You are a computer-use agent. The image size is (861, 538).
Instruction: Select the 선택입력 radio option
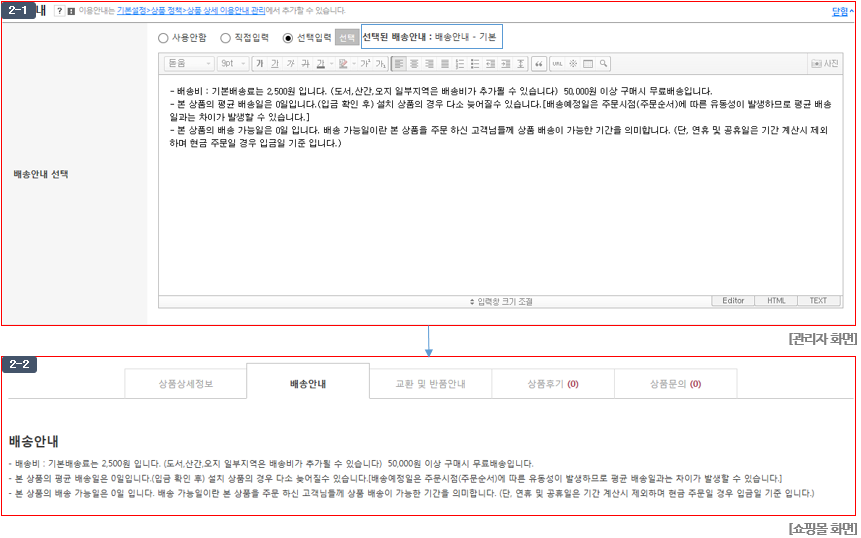288,38
